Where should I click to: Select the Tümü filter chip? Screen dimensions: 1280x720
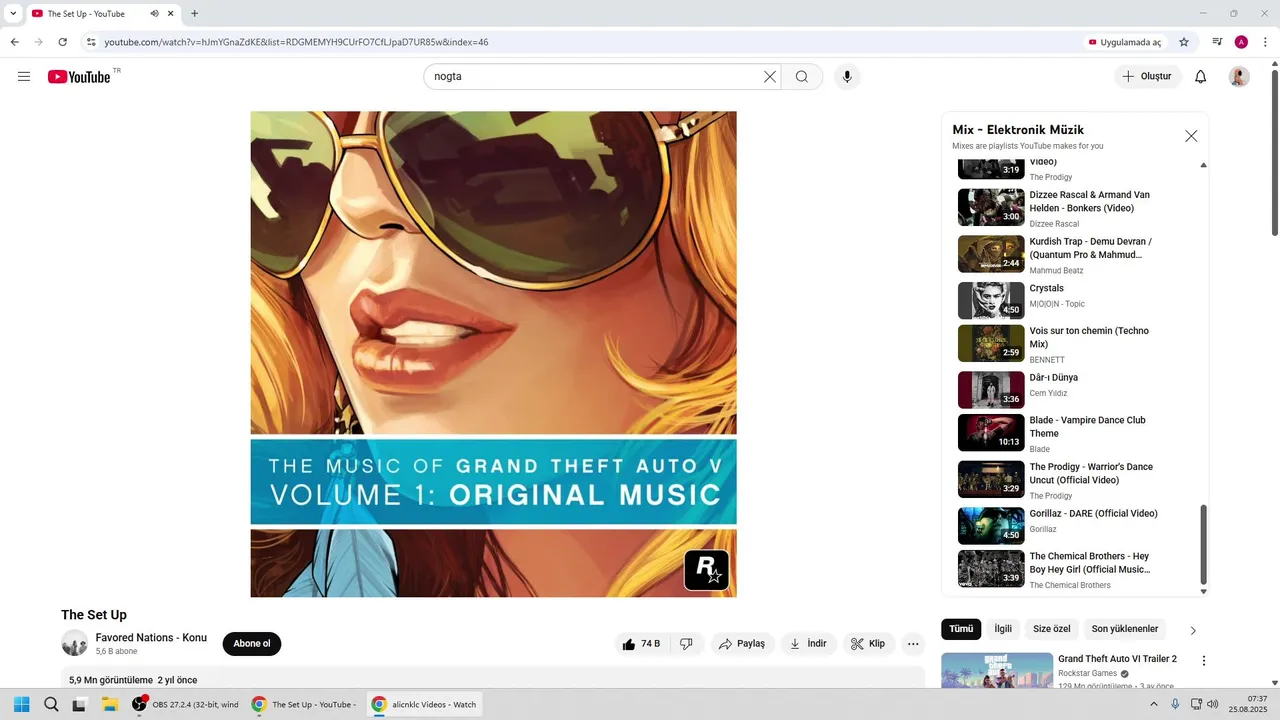point(961,629)
